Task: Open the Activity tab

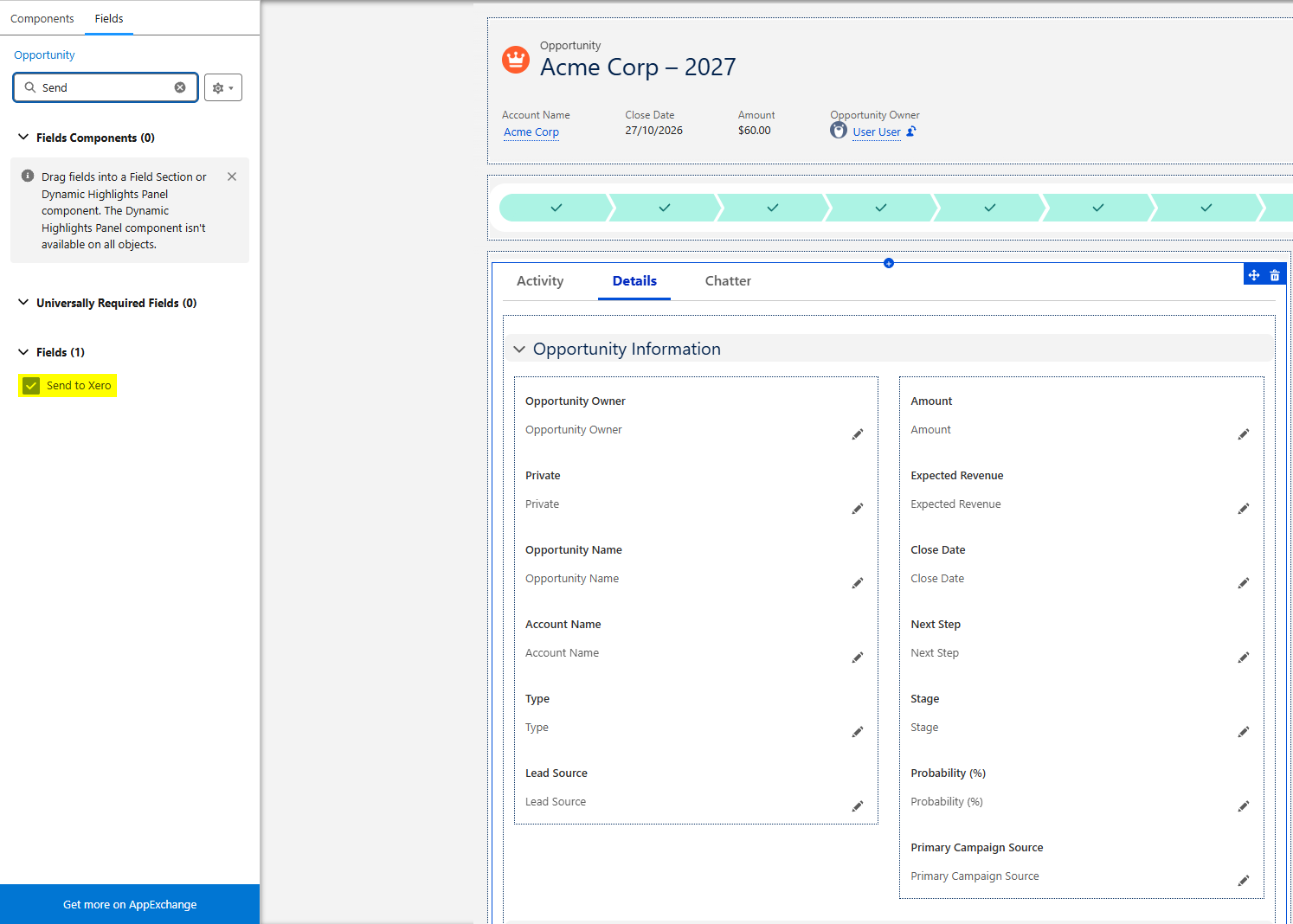Action: point(540,281)
